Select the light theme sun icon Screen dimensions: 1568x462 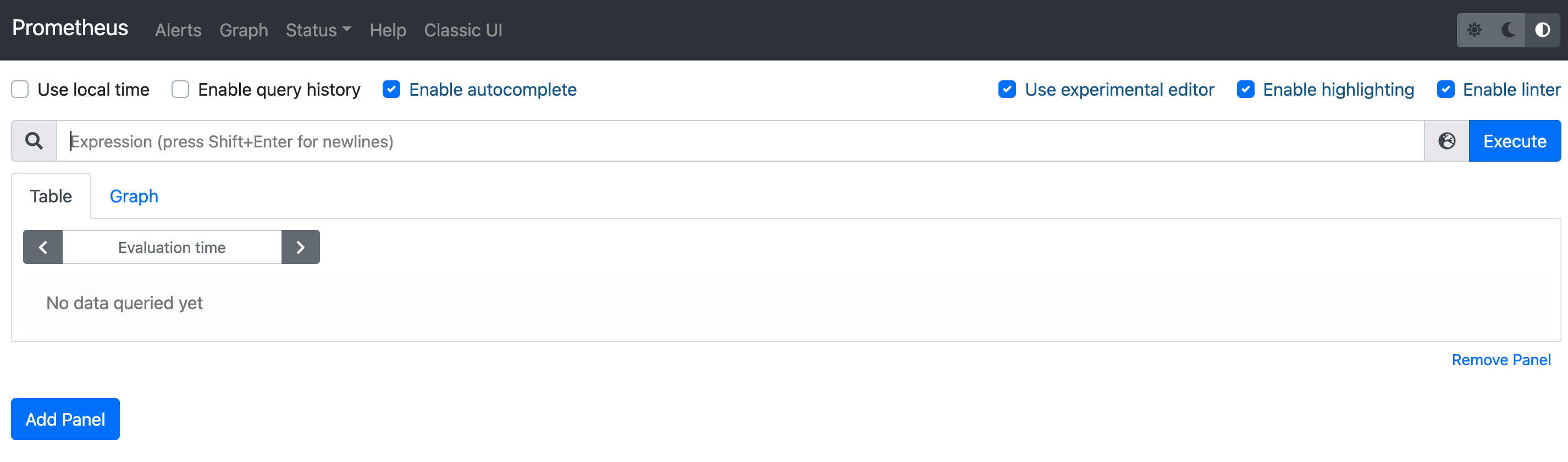coord(1476,30)
